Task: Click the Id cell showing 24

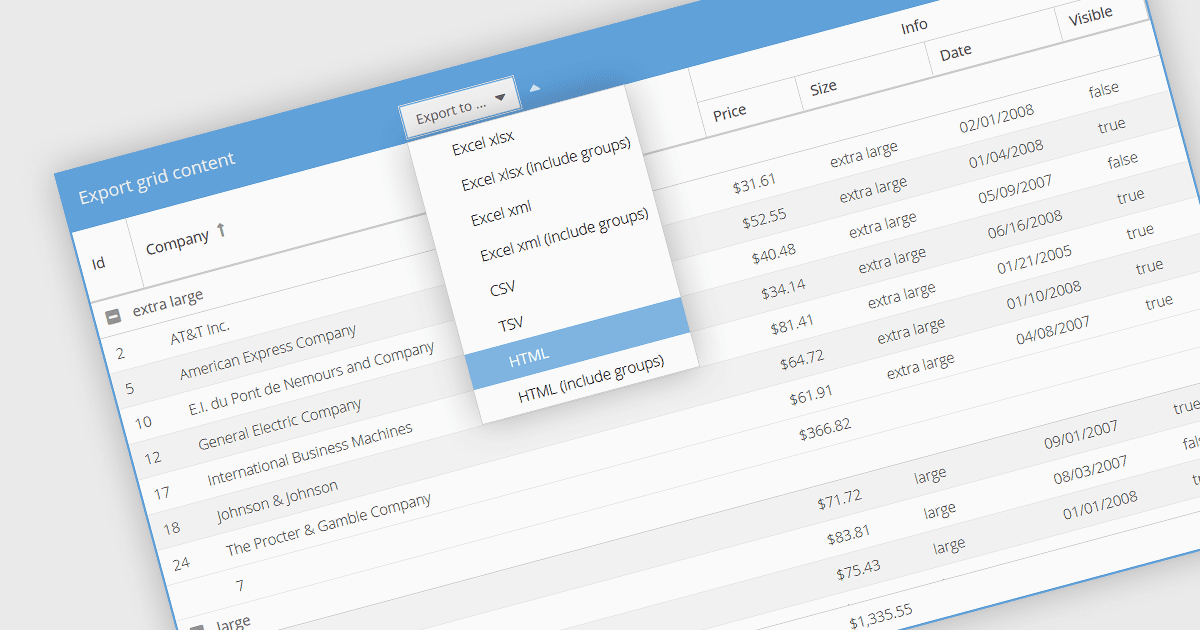Action: [x=181, y=563]
